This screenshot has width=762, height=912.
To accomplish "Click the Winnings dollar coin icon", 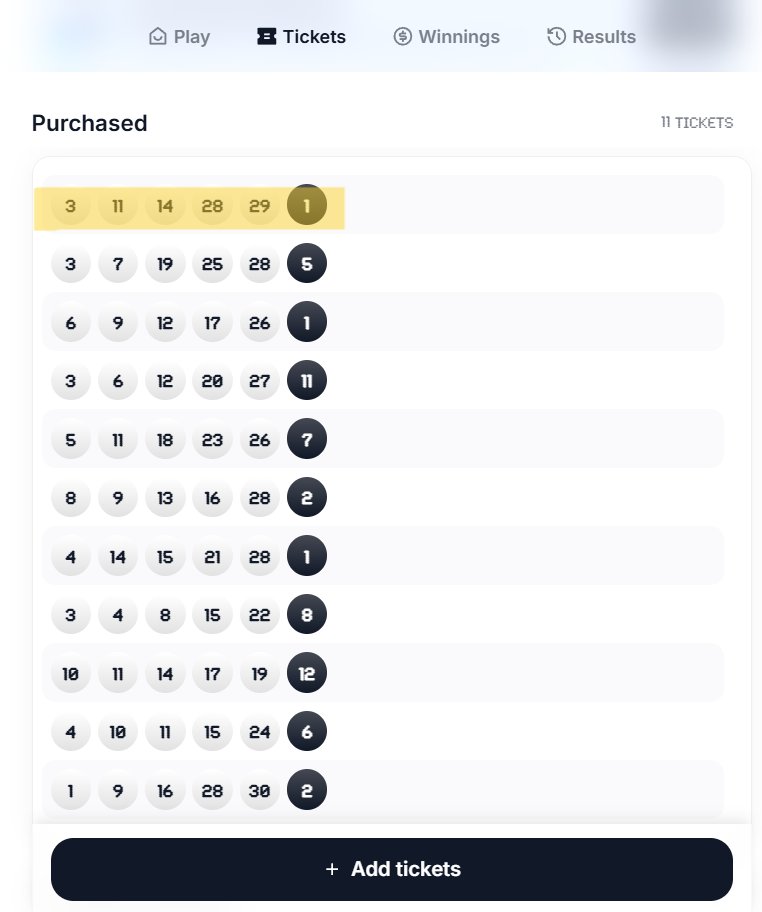I will [403, 37].
